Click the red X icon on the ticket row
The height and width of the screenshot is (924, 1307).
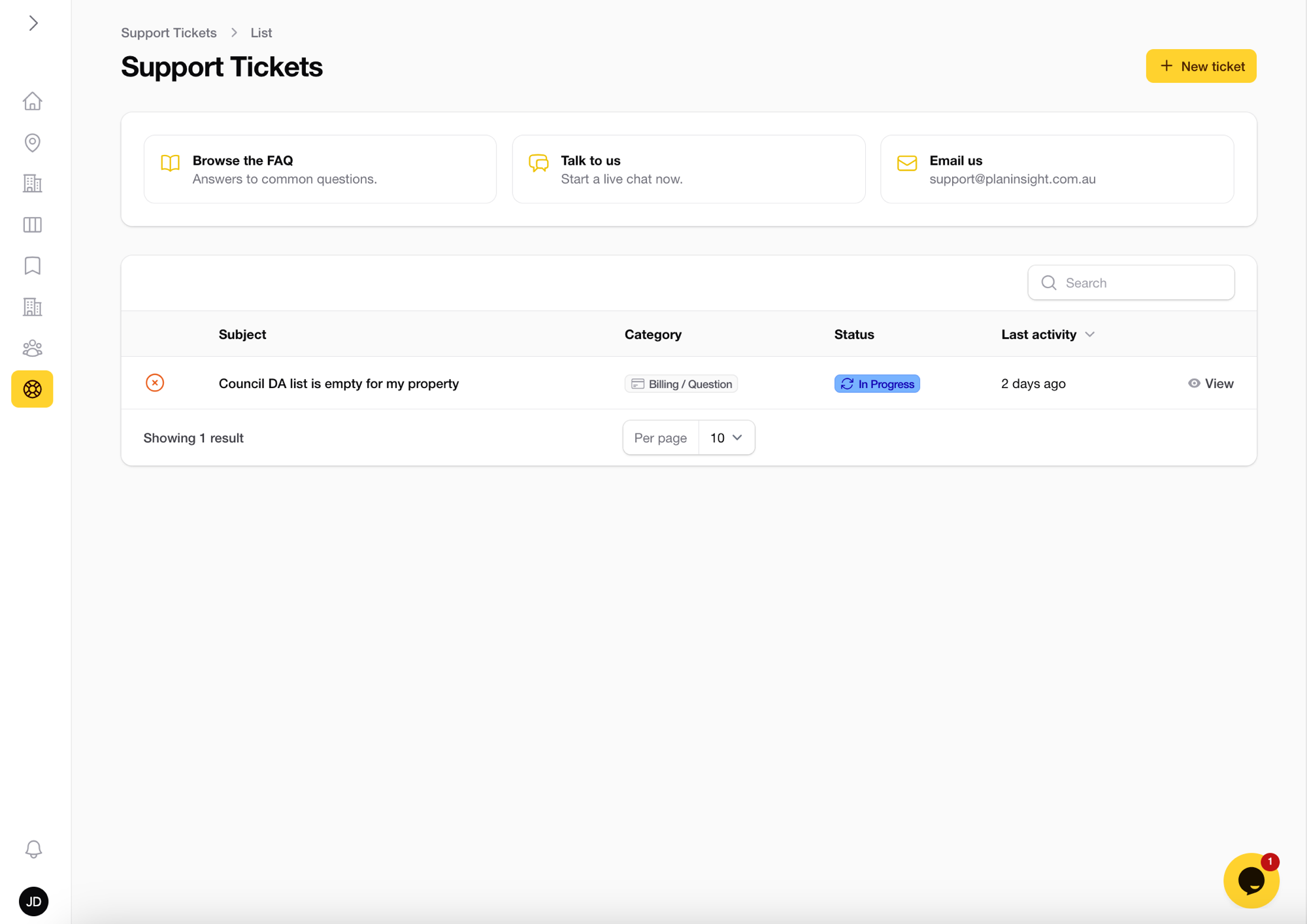[155, 383]
